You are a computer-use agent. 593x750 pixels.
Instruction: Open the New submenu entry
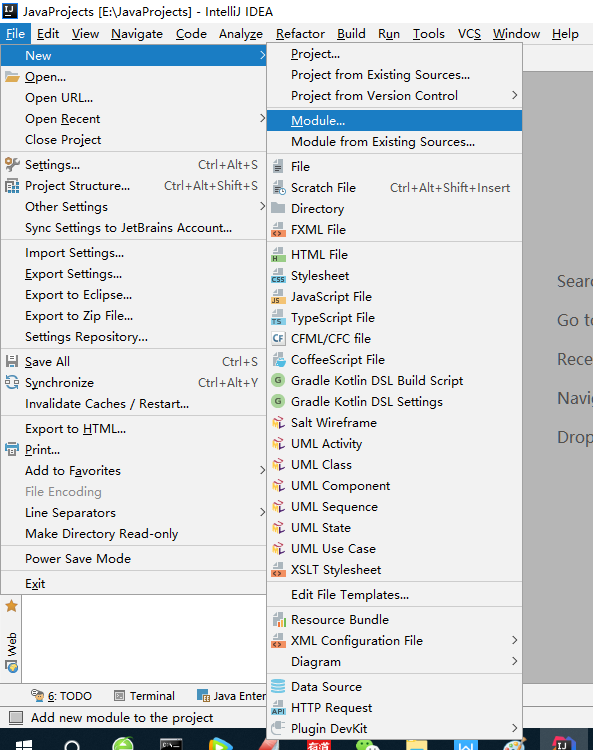tap(133, 55)
